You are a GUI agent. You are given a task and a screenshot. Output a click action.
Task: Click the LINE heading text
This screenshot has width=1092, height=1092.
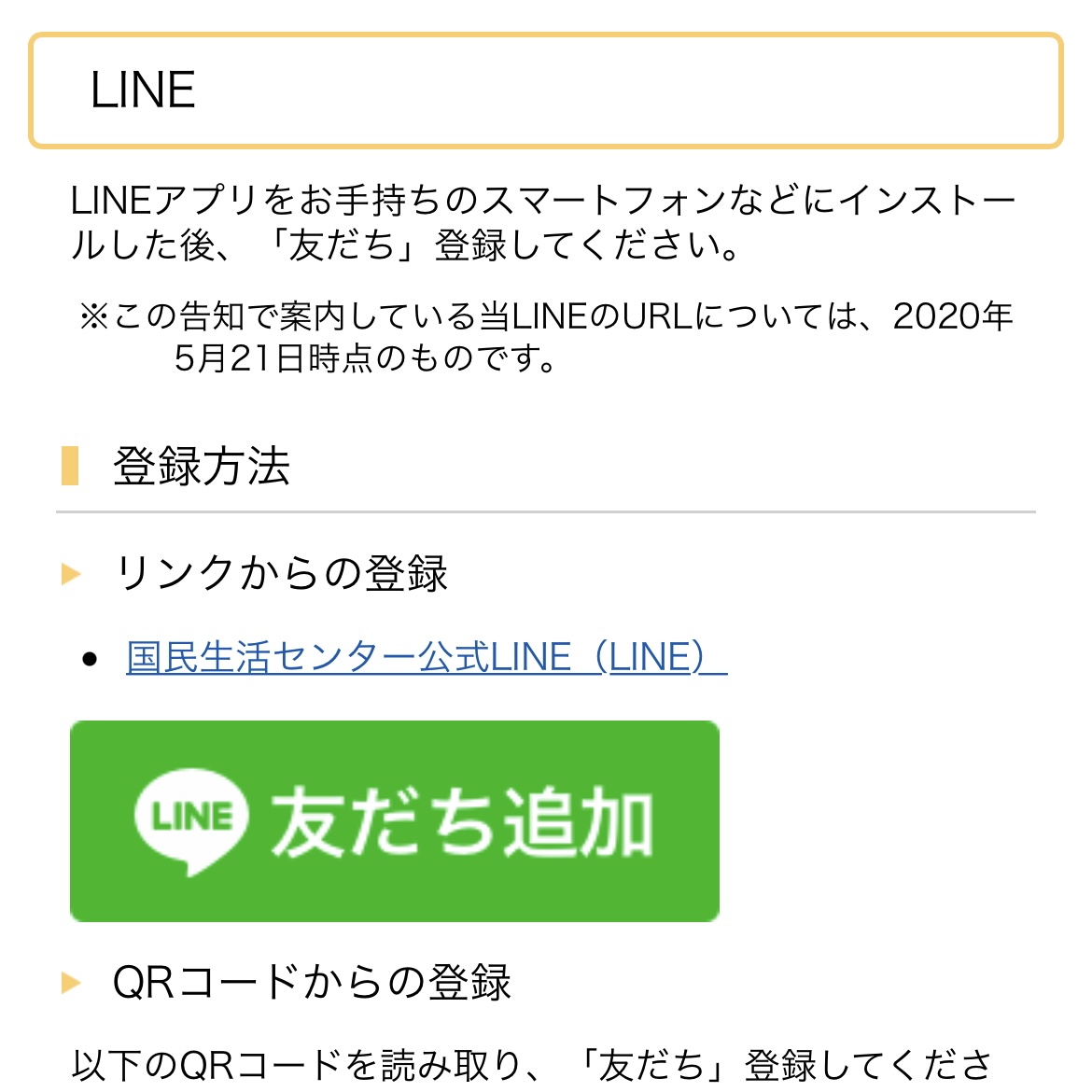(x=143, y=91)
